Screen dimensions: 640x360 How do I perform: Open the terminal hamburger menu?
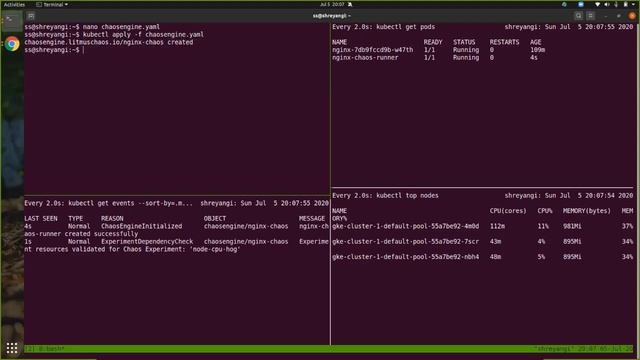[591, 16]
